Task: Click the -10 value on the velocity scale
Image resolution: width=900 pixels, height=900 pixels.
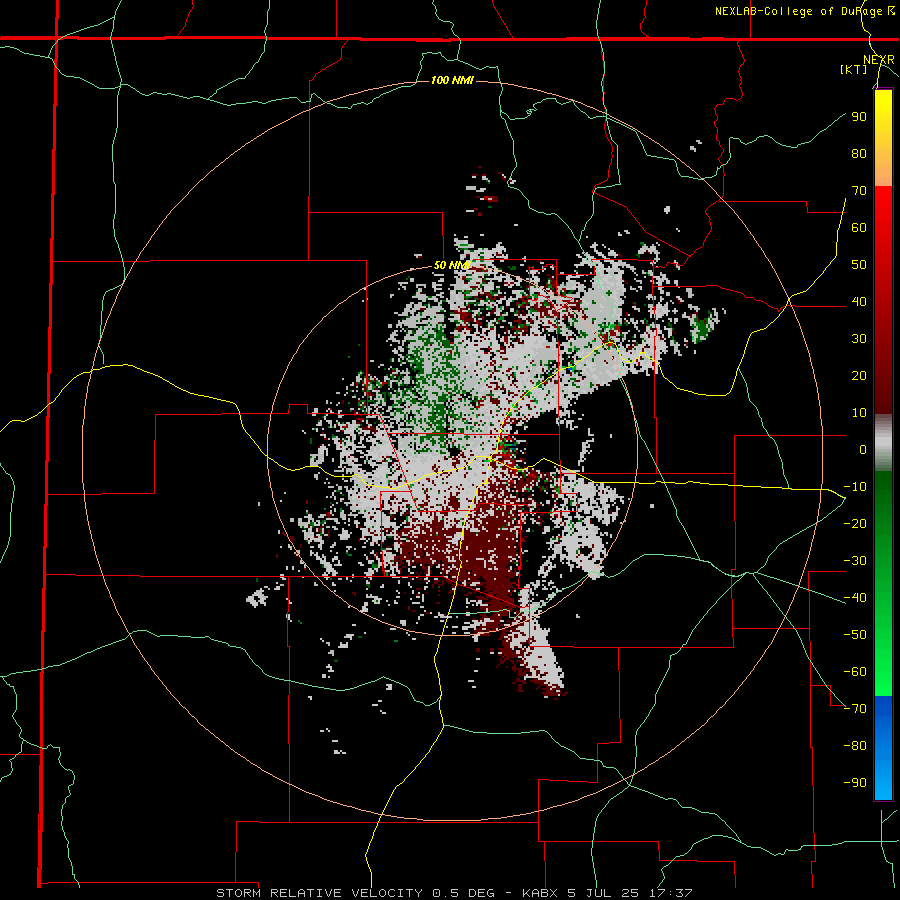Action: click(x=855, y=487)
